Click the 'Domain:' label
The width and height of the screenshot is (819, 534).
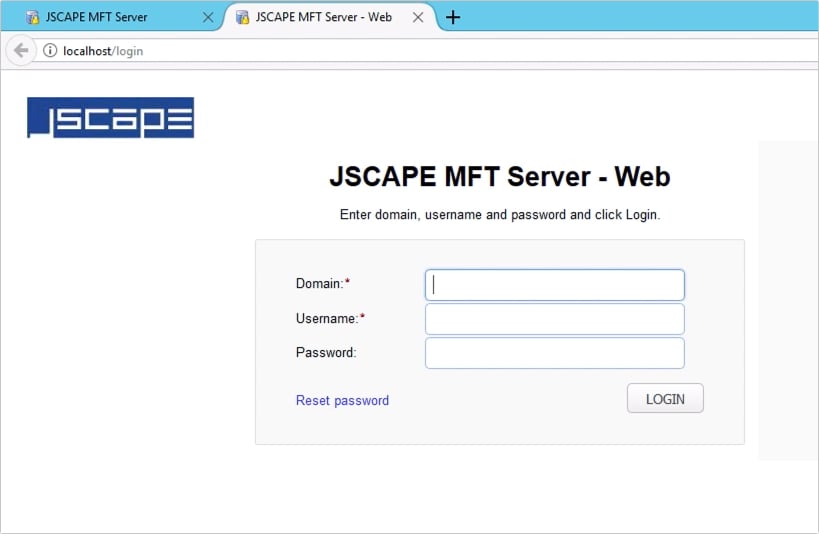tap(322, 283)
